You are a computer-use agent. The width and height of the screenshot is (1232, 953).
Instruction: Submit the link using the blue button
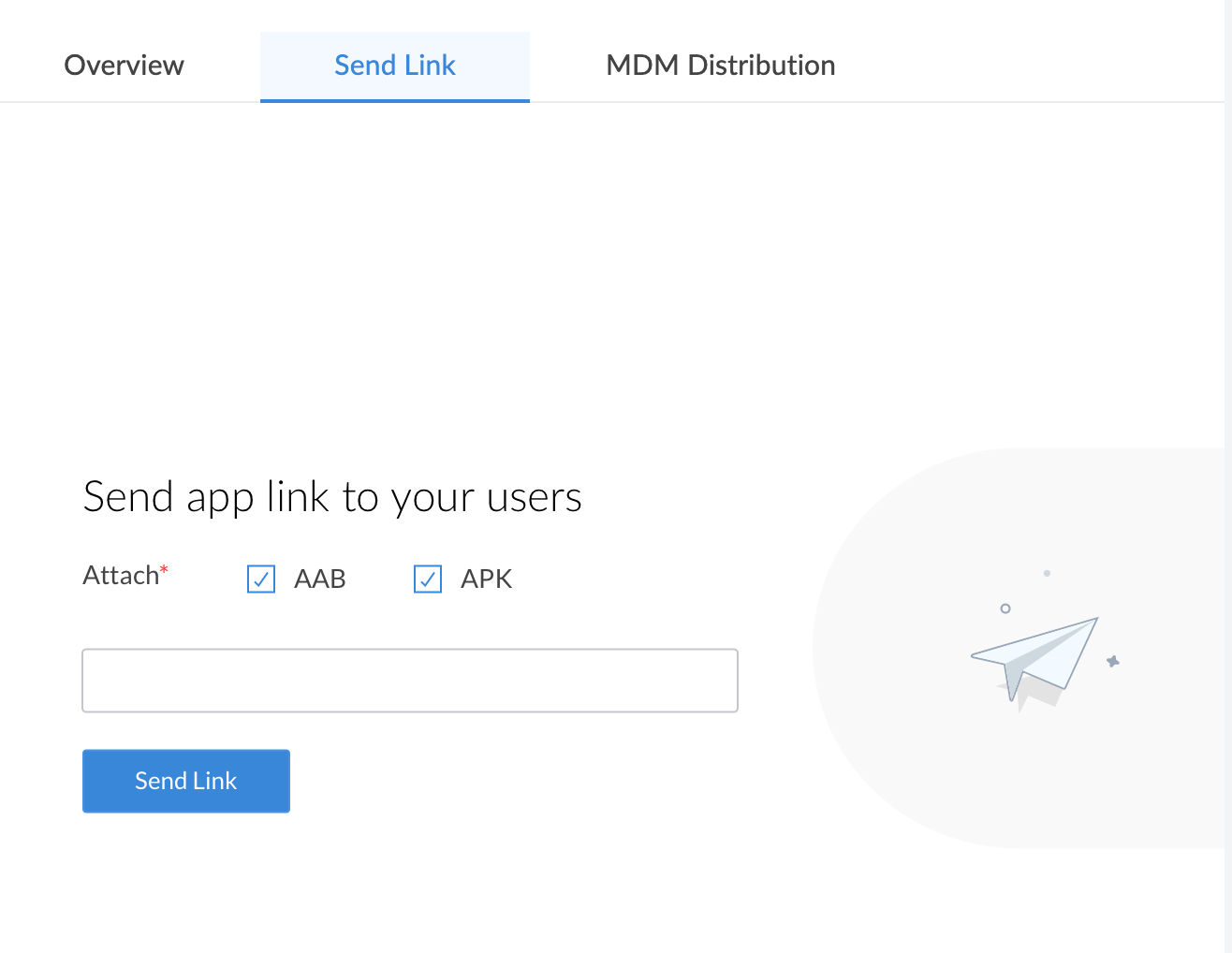point(185,780)
